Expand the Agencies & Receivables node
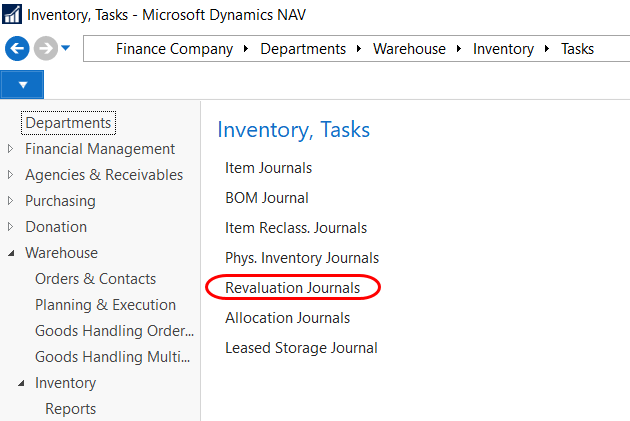 click(x=11, y=175)
